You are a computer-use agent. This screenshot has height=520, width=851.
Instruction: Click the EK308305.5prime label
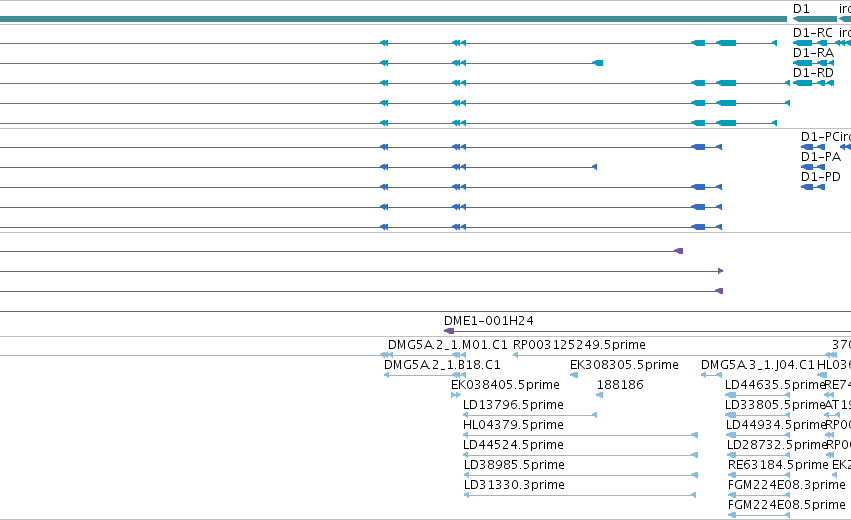[x=624, y=365]
